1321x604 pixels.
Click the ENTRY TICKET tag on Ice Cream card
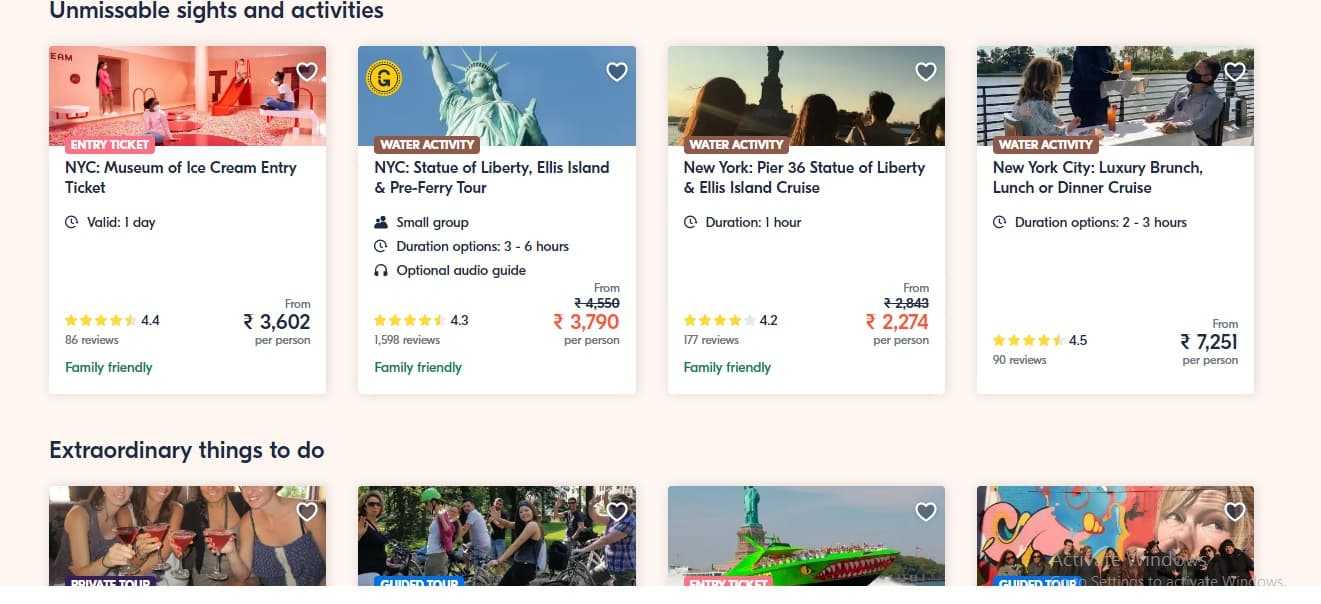point(109,145)
